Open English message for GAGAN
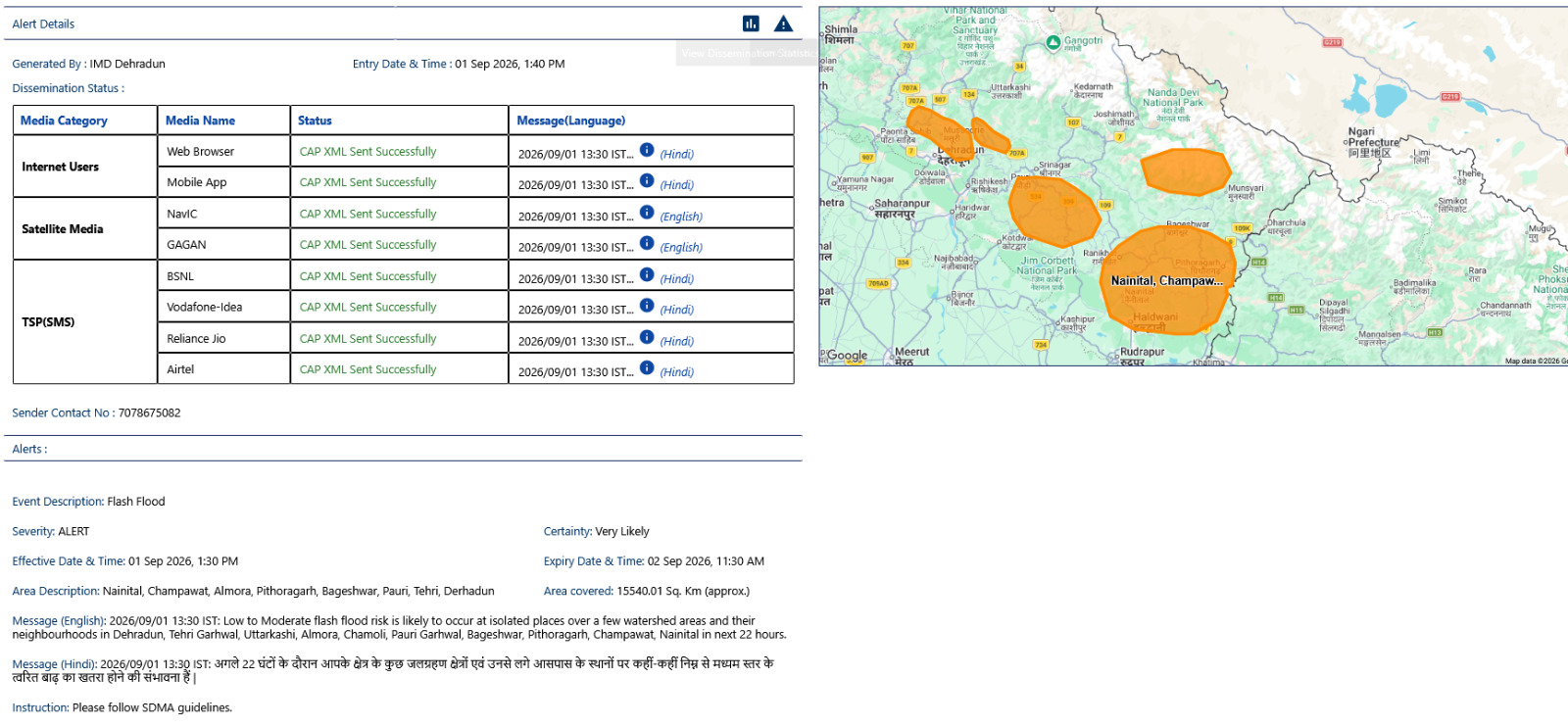This screenshot has height=727, width=1568. (681, 248)
